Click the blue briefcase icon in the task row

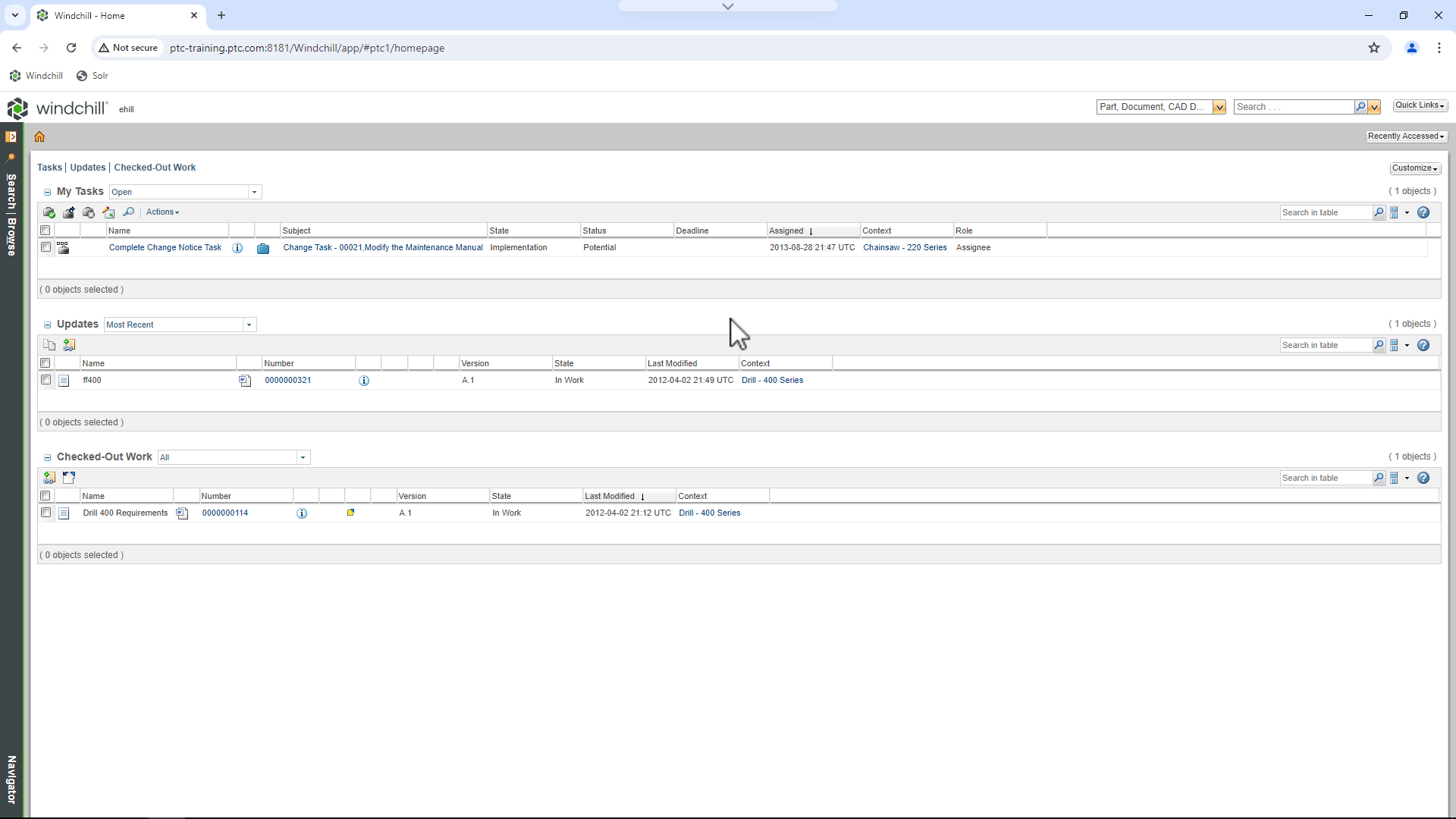click(x=263, y=248)
